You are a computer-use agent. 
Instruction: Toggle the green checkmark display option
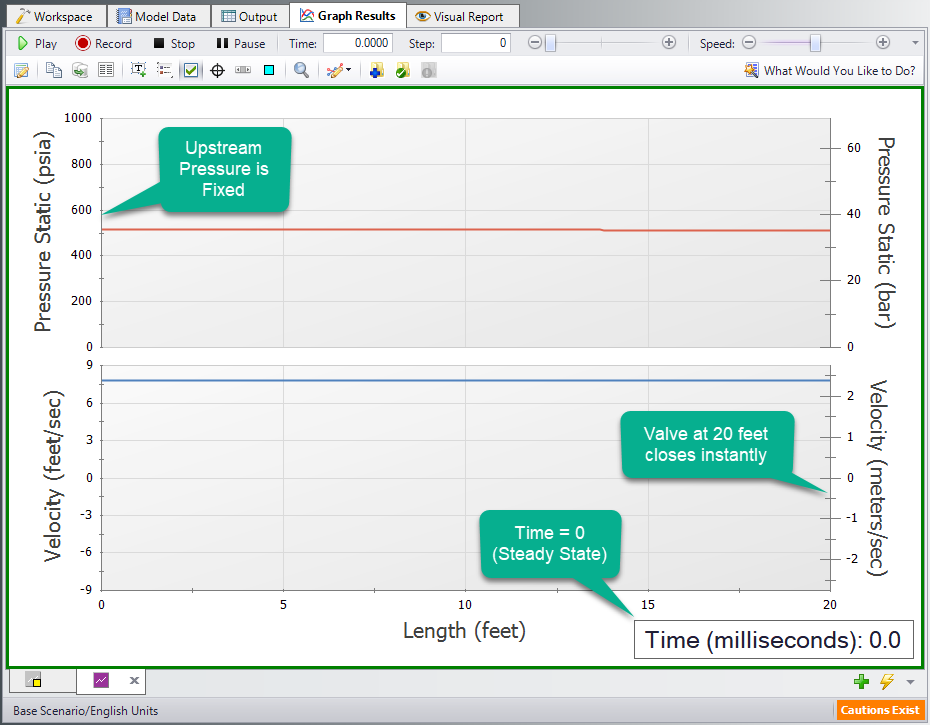coord(190,70)
